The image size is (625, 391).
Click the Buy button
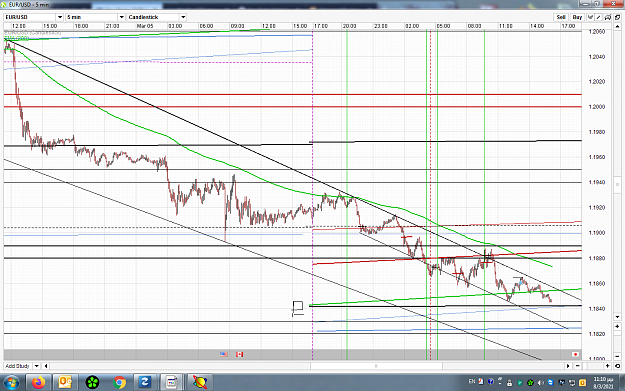[577, 17]
